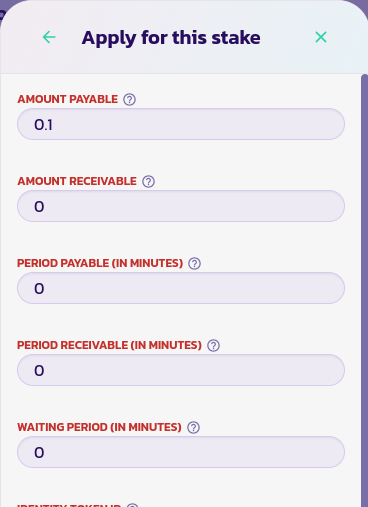This screenshot has width=368, height=507.
Task: Click the Apply for this stake heading
Action: (171, 38)
